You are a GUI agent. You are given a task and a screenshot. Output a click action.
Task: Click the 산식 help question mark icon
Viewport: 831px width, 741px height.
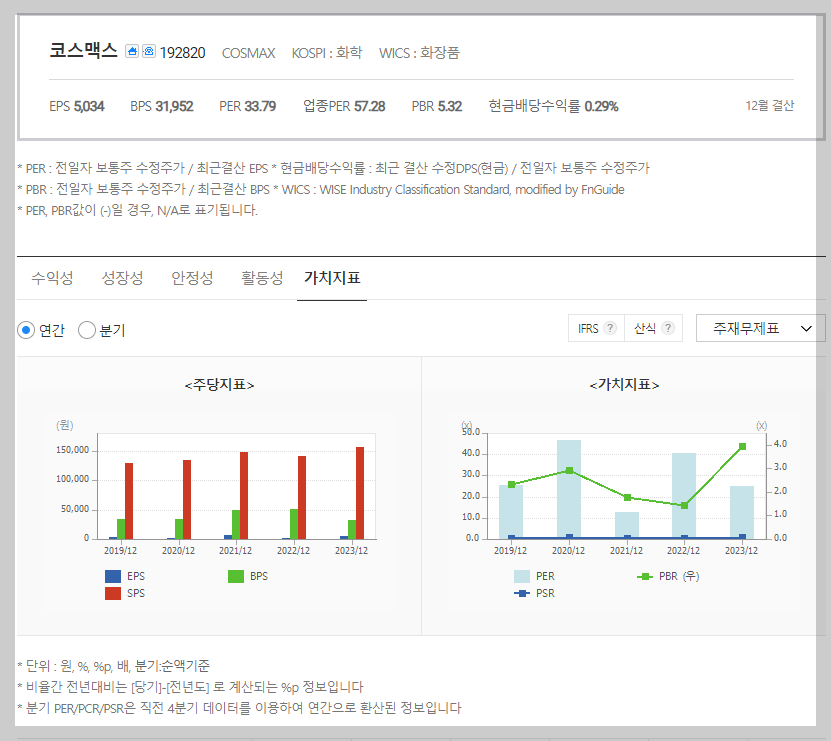click(668, 328)
